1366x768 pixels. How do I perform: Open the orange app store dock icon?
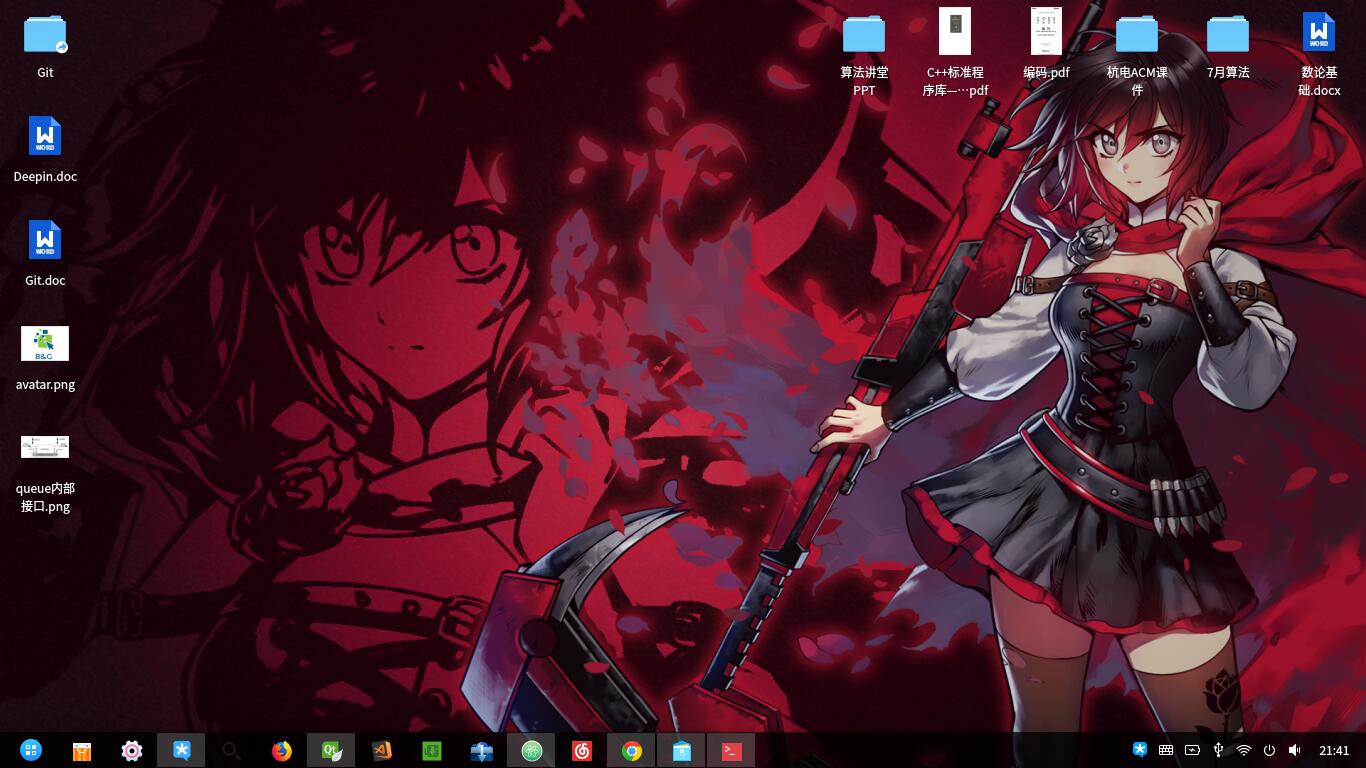(82, 750)
